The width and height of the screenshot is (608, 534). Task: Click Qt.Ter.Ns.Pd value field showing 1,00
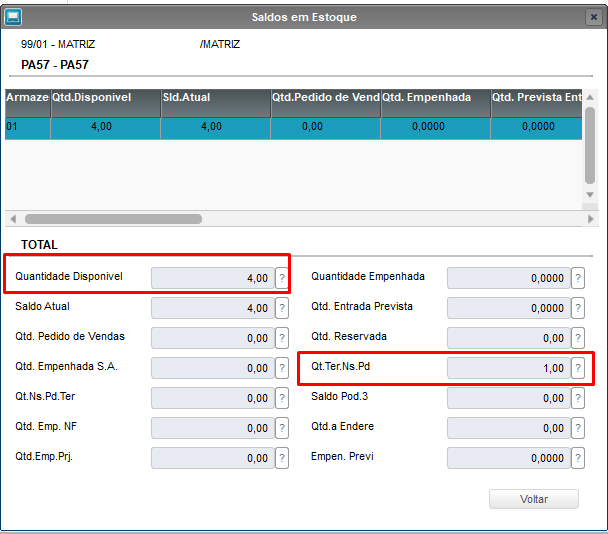[509, 368]
